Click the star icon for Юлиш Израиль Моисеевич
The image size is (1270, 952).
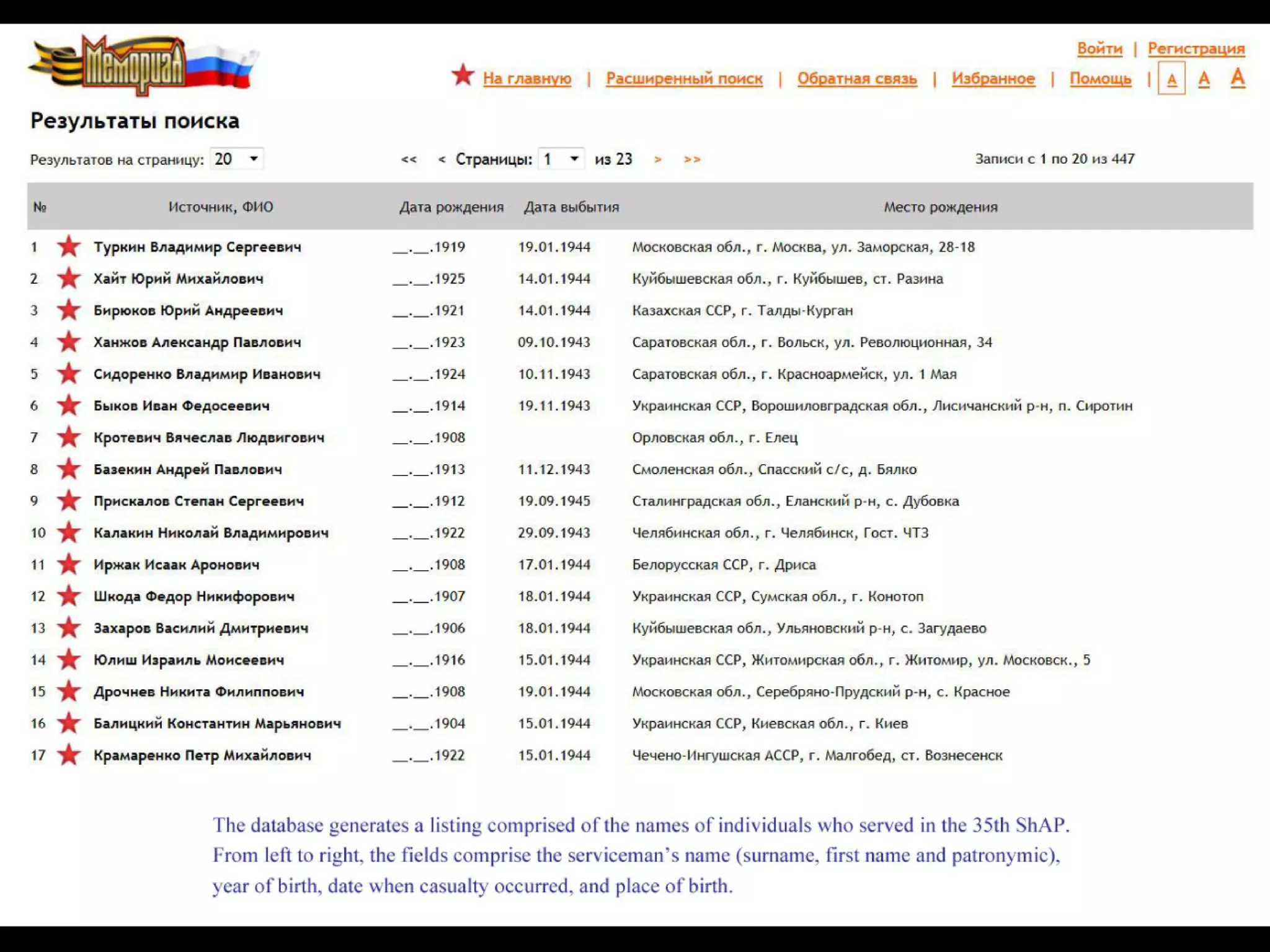[69, 659]
